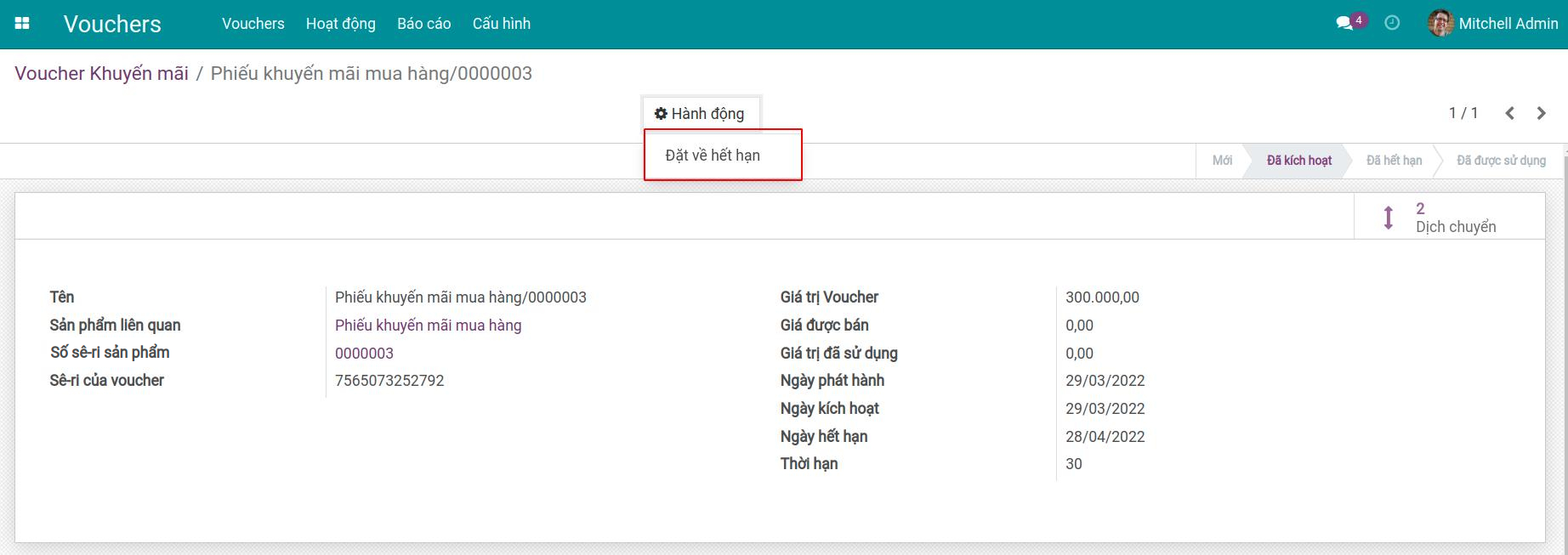Click the Giá được bán value
1568x555 pixels.
click(x=1079, y=326)
